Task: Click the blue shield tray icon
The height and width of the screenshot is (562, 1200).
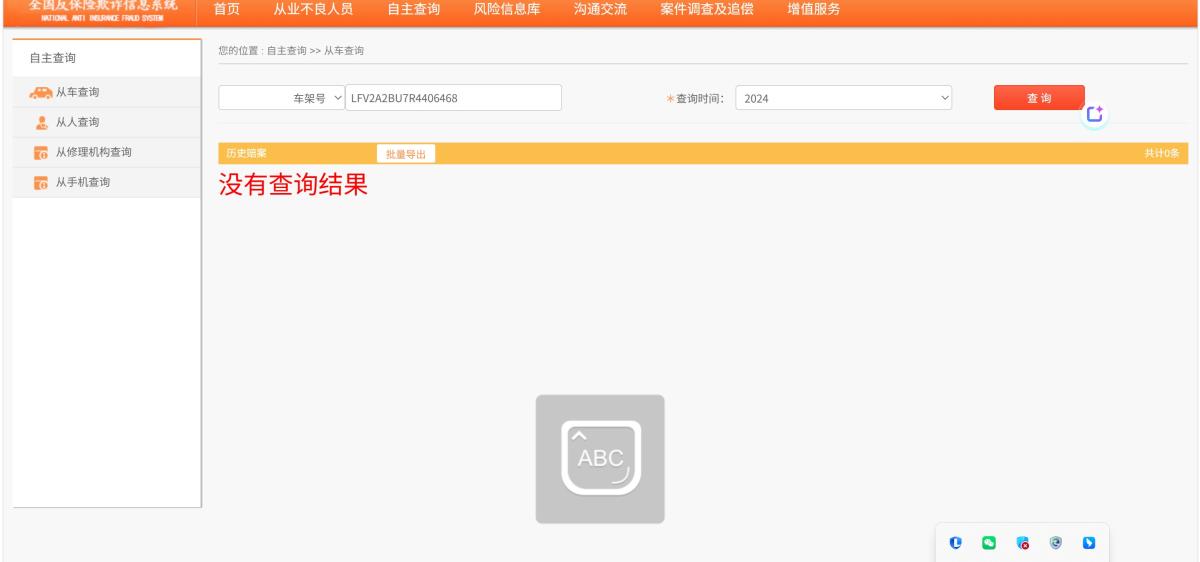Action: [x=955, y=543]
